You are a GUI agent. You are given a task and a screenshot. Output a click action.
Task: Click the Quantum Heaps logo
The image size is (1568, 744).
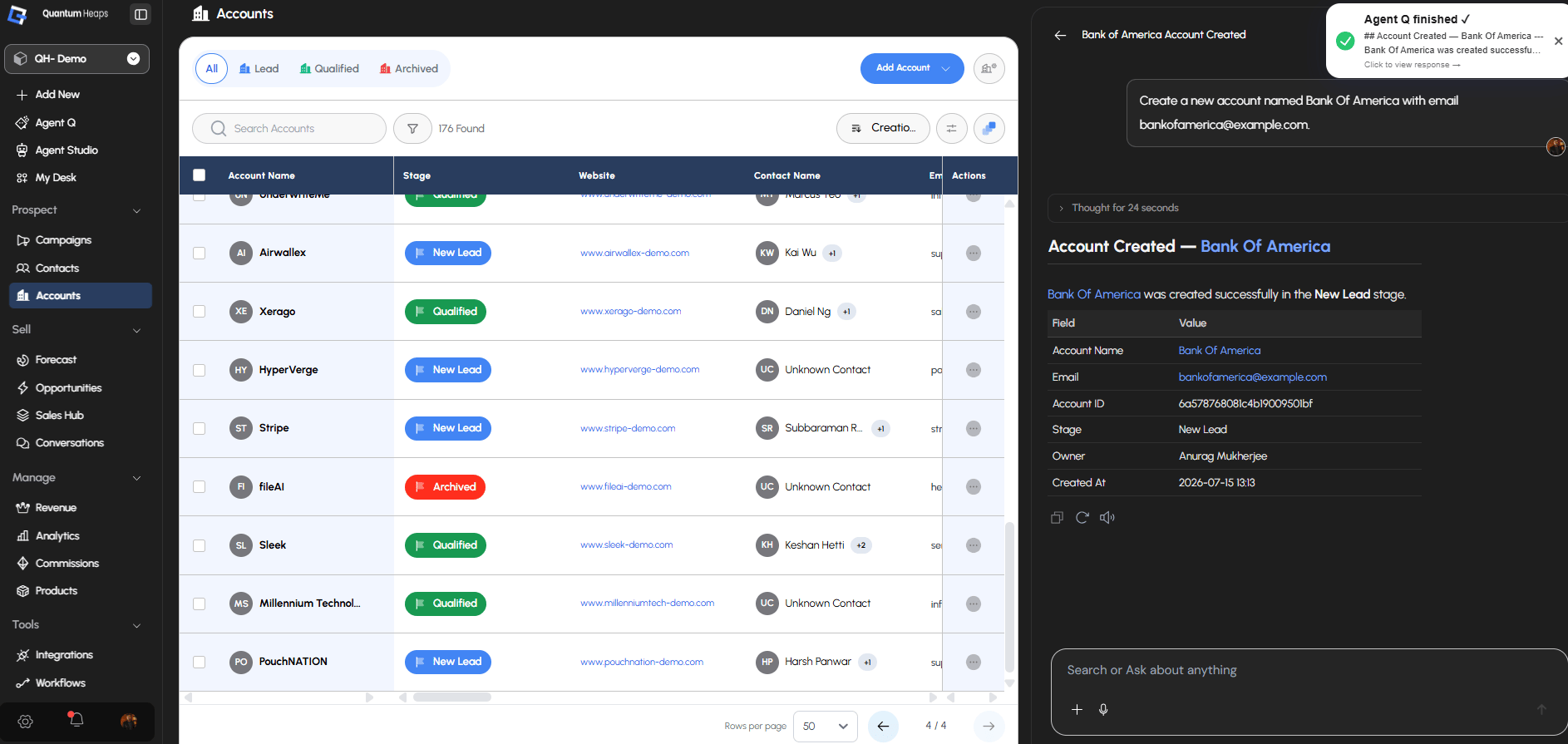(x=17, y=14)
